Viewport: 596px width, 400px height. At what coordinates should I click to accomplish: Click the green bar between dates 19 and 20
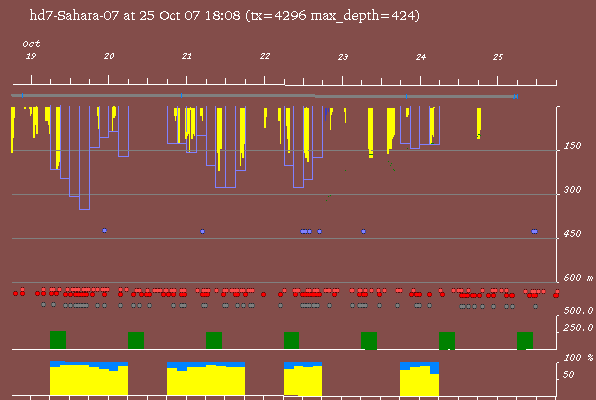[x=58, y=340]
